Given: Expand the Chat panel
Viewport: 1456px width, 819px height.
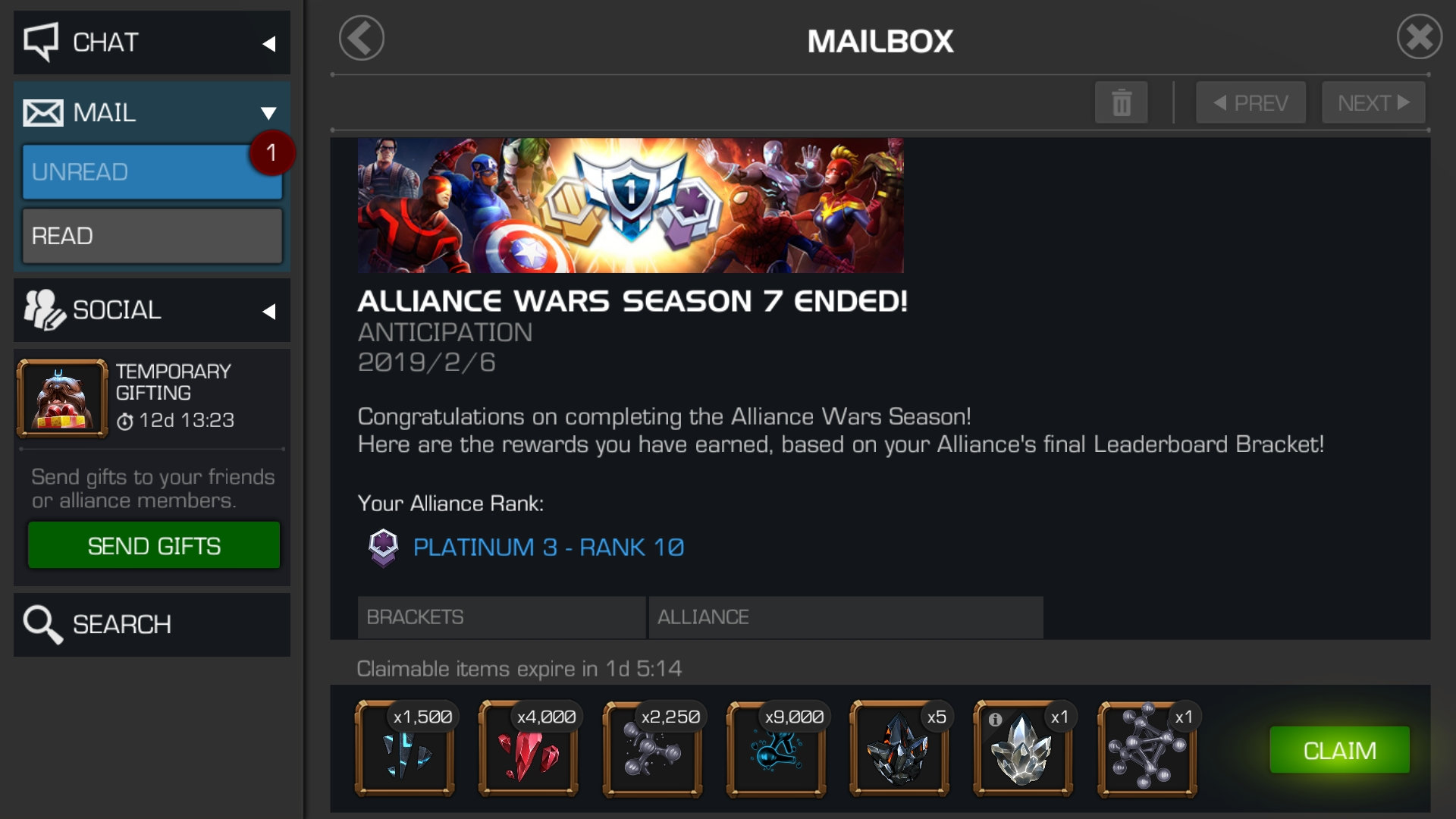Looking at the screenshot, I should [152, 42].
